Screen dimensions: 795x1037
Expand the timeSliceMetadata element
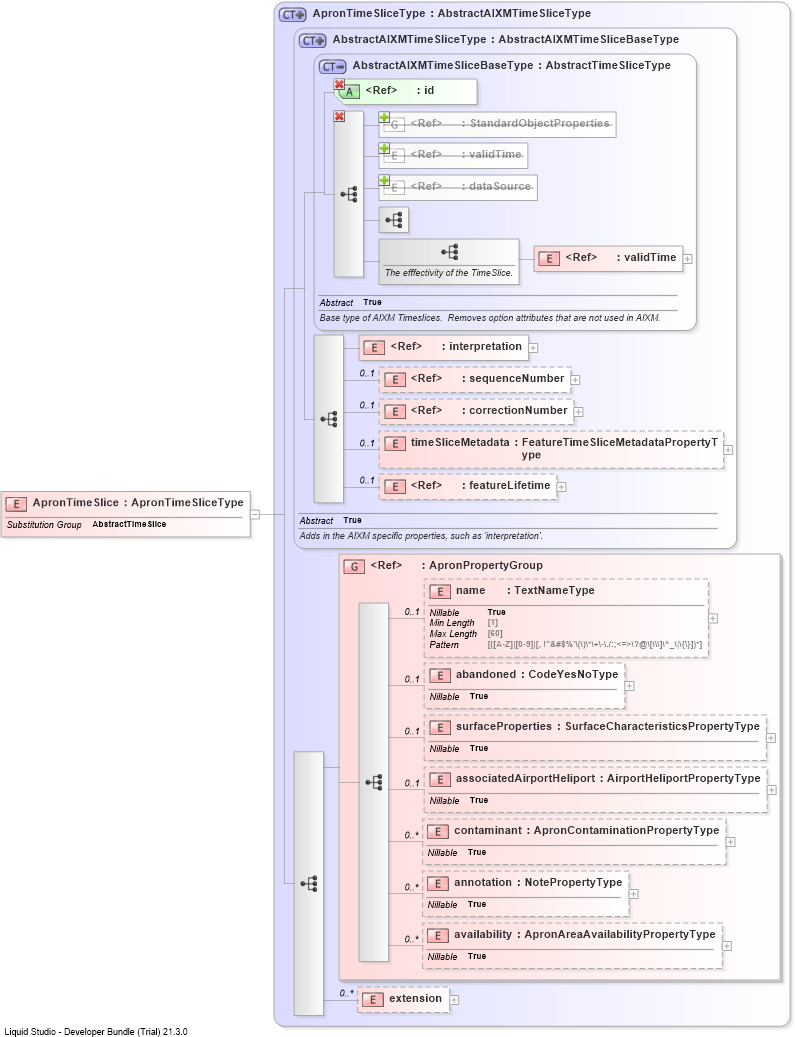click(x=728, y=450)
